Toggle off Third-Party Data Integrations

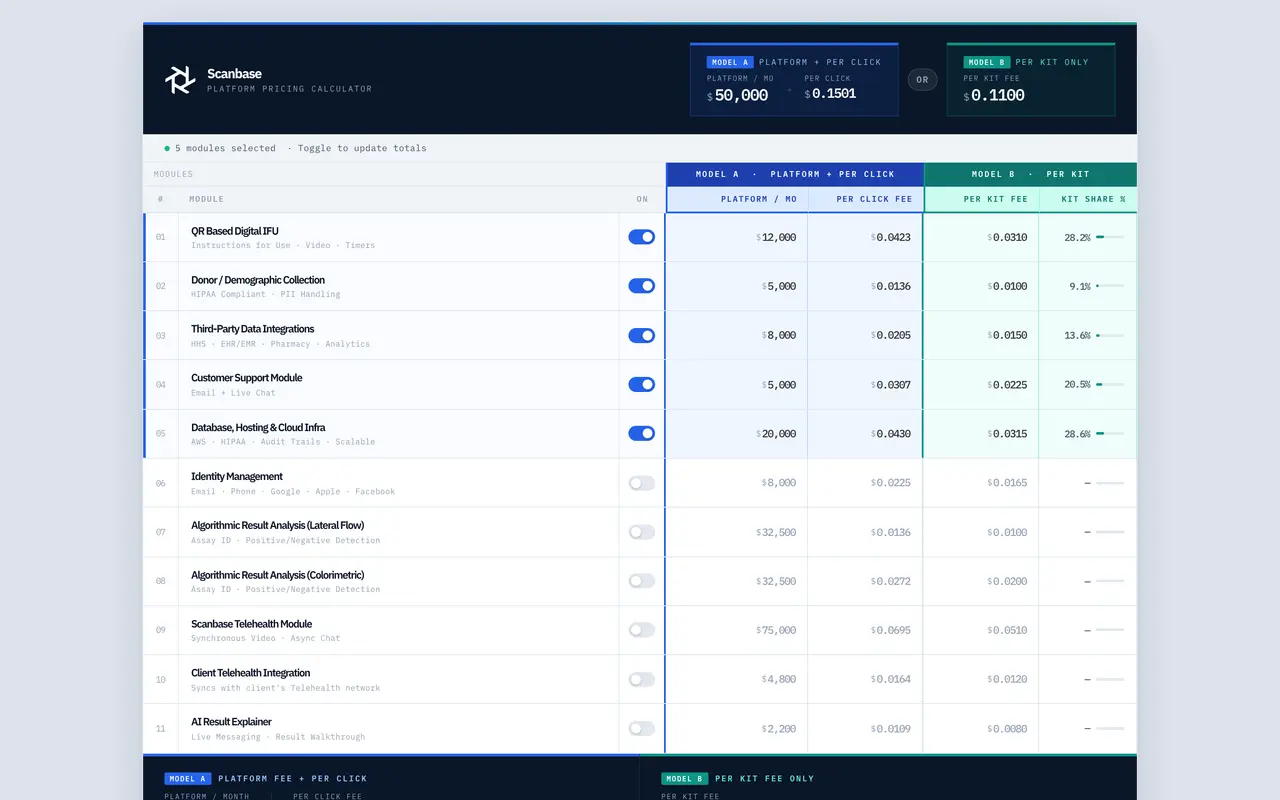641,335
